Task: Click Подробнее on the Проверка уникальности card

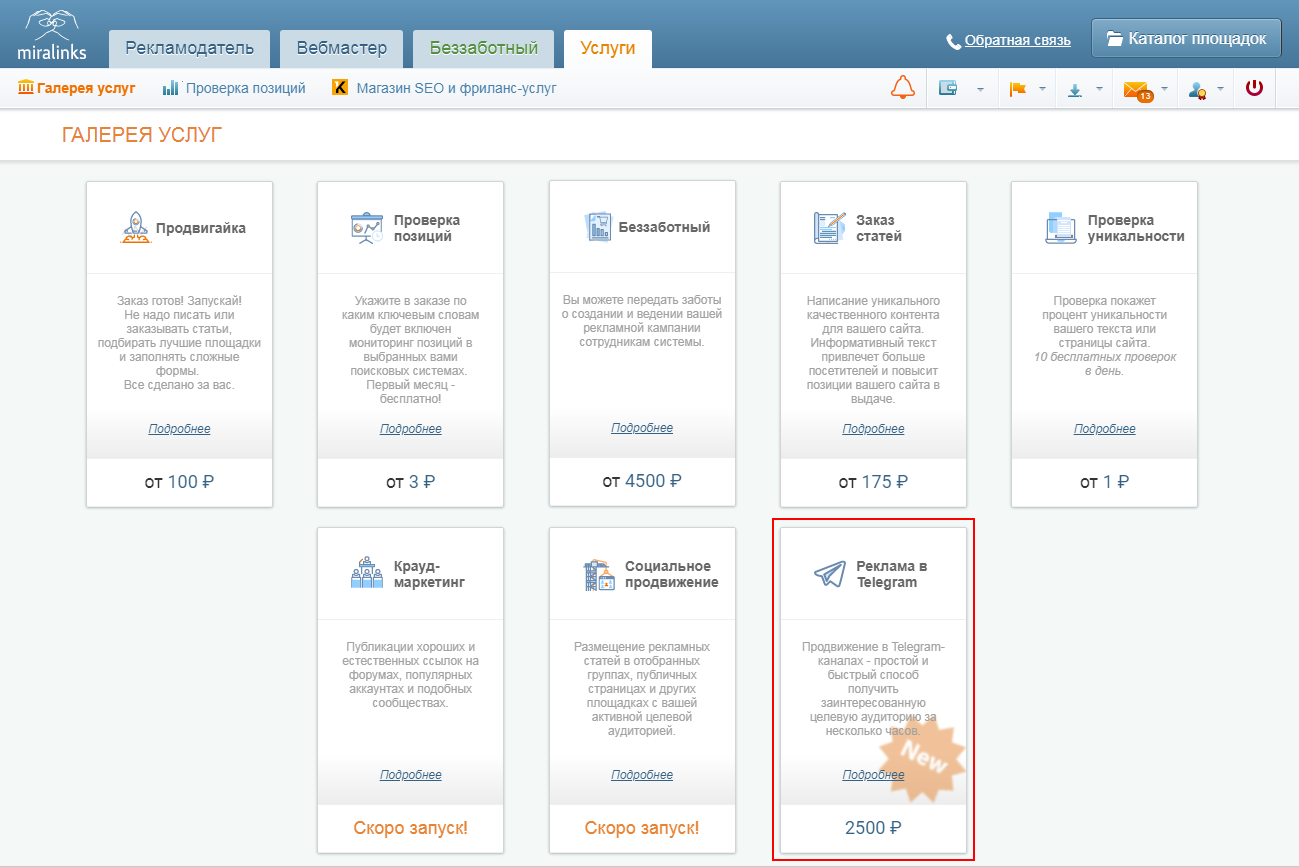Action: (1105, 429)
